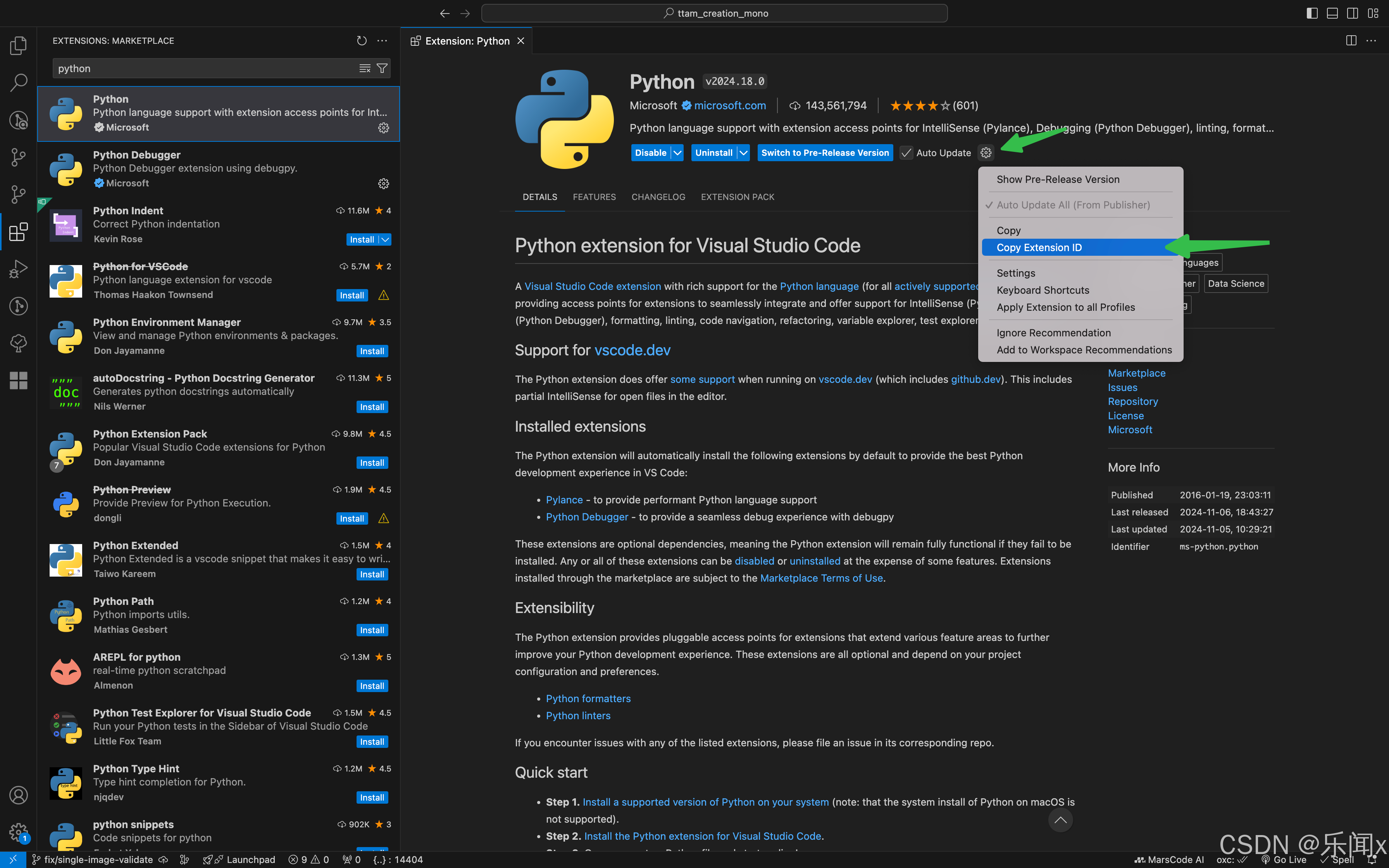The height and width of the screenshot is (868, 1389).
Task: Go back with the left arrow
Action: tap(445, 13)
